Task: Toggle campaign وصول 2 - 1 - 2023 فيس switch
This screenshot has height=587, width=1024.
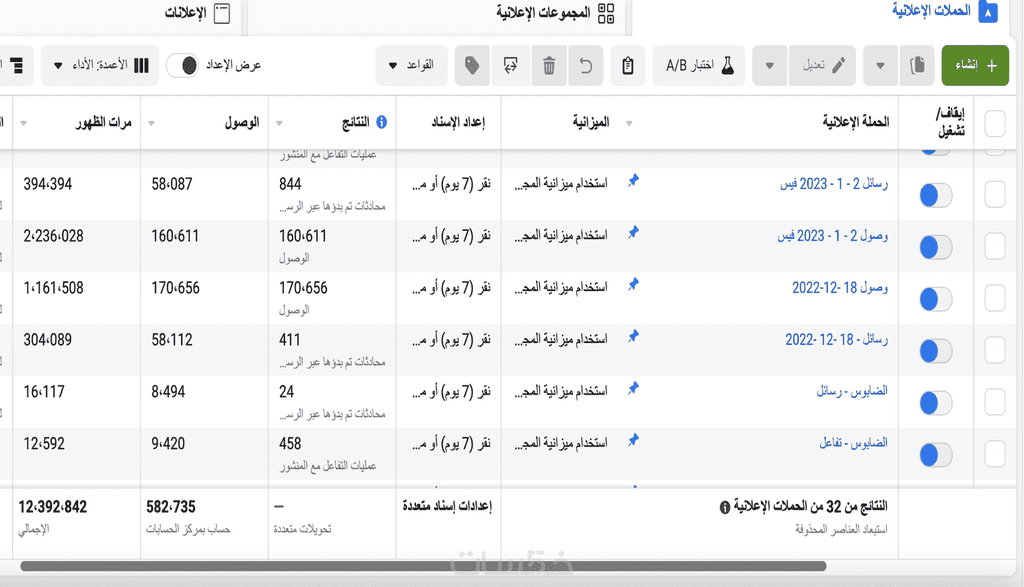Action: (936, 247)
